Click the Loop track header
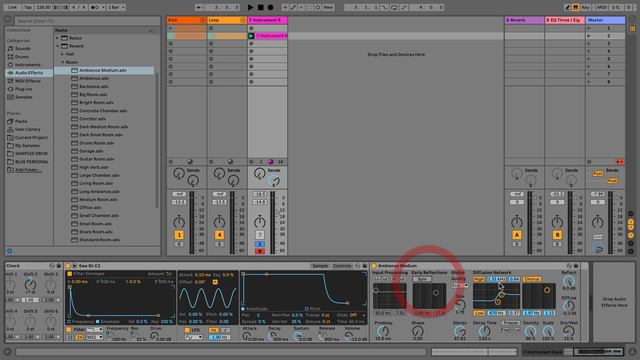This screenshot has height=360, width=640. coord(227,20)
